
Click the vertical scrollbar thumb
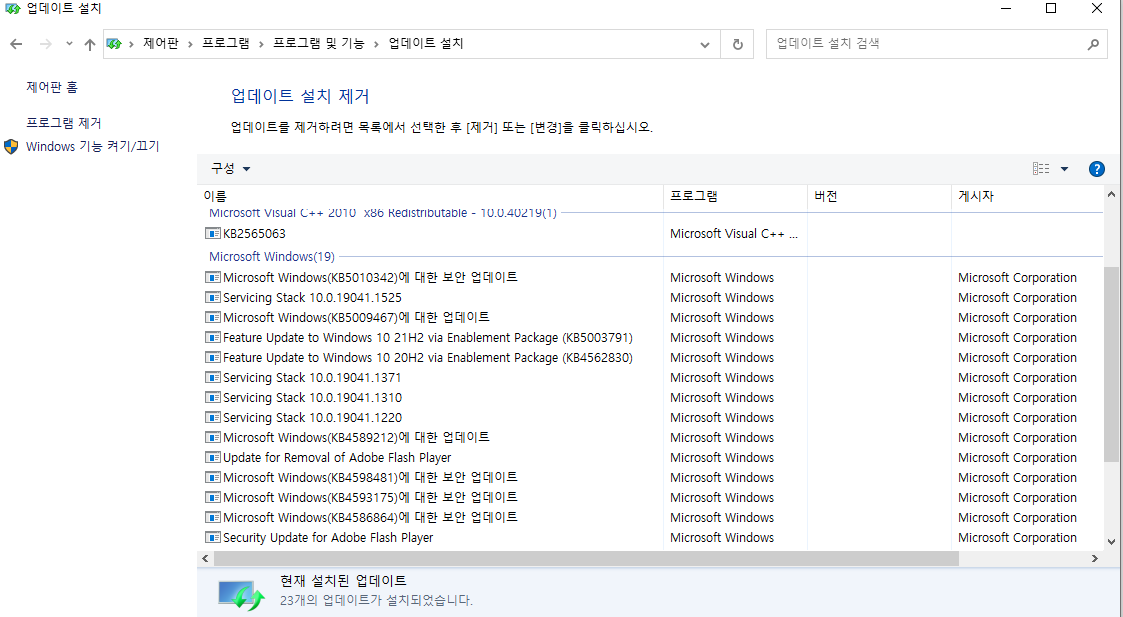coord(1111,364)
